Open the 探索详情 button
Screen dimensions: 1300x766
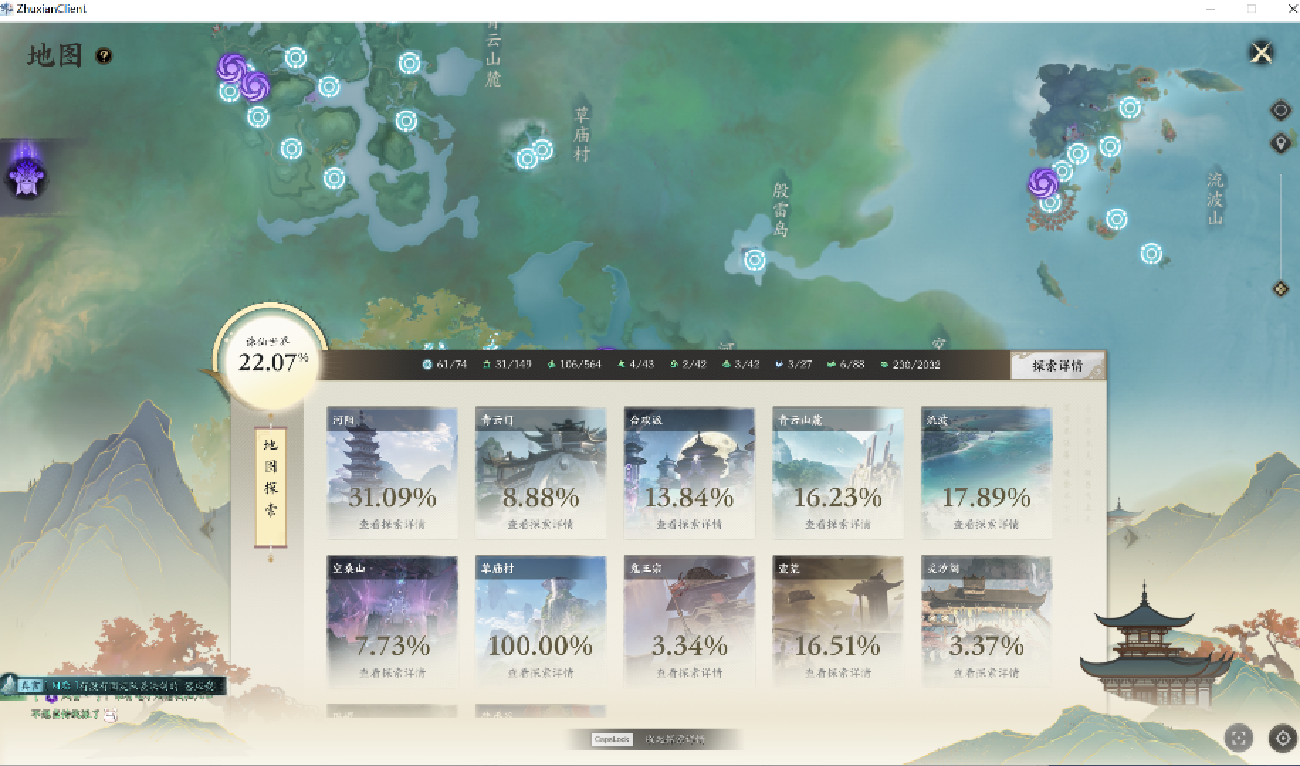point(1057,366)
